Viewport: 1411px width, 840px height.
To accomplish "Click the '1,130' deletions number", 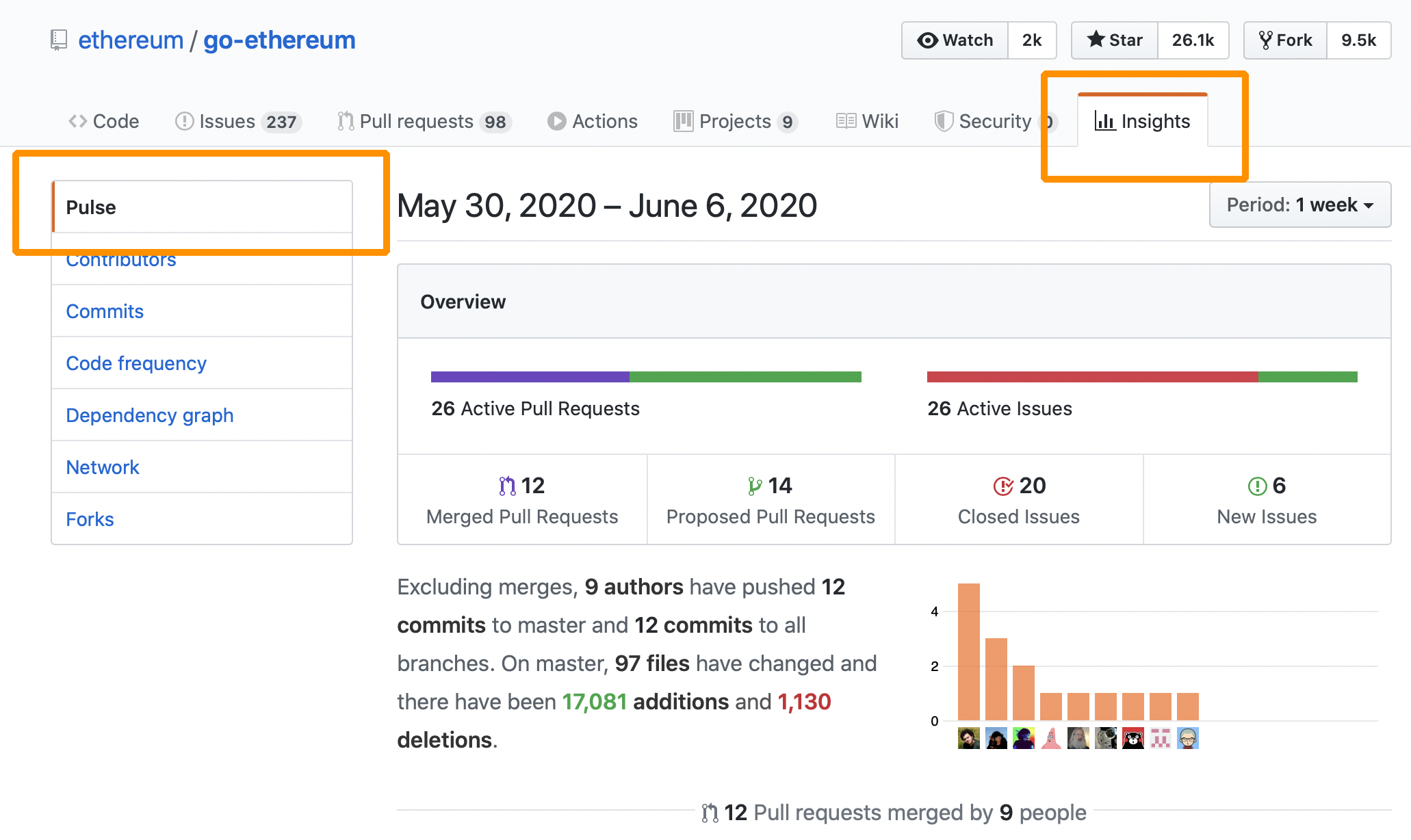I will 804,702.
